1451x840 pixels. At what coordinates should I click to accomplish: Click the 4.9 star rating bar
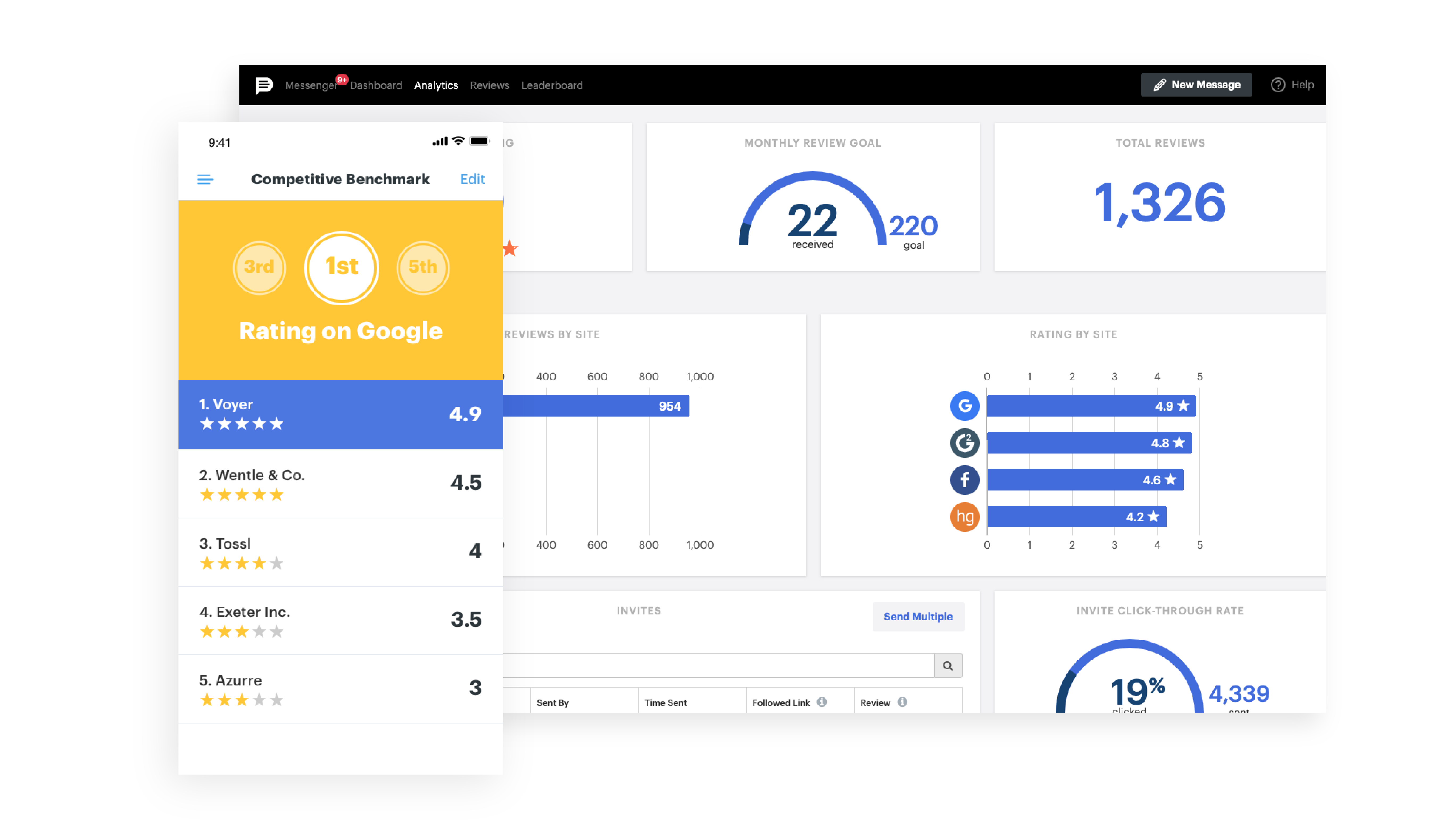(x=1091, y=406)
